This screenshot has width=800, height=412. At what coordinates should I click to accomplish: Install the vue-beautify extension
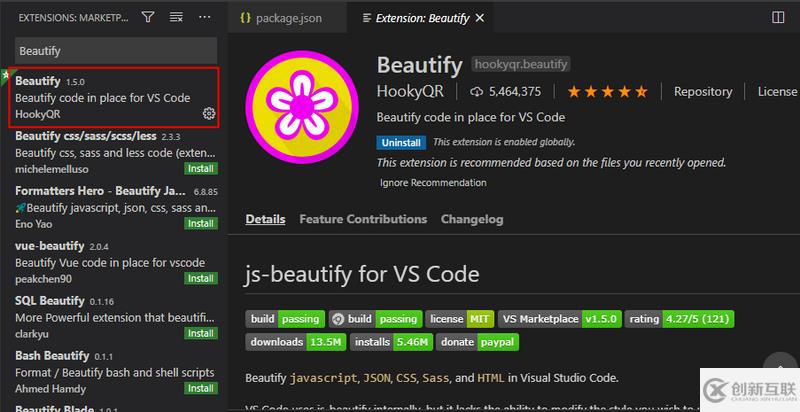pyautogui.click(x=201, y=278)
